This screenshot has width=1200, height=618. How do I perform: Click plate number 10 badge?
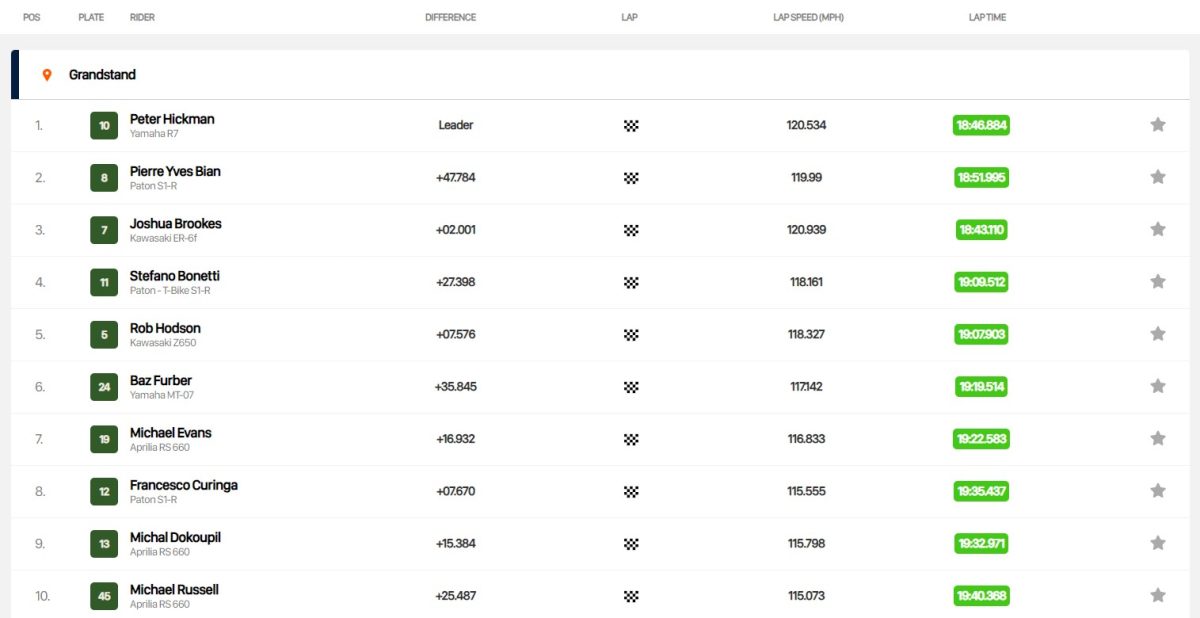click(x=104, y=126)
